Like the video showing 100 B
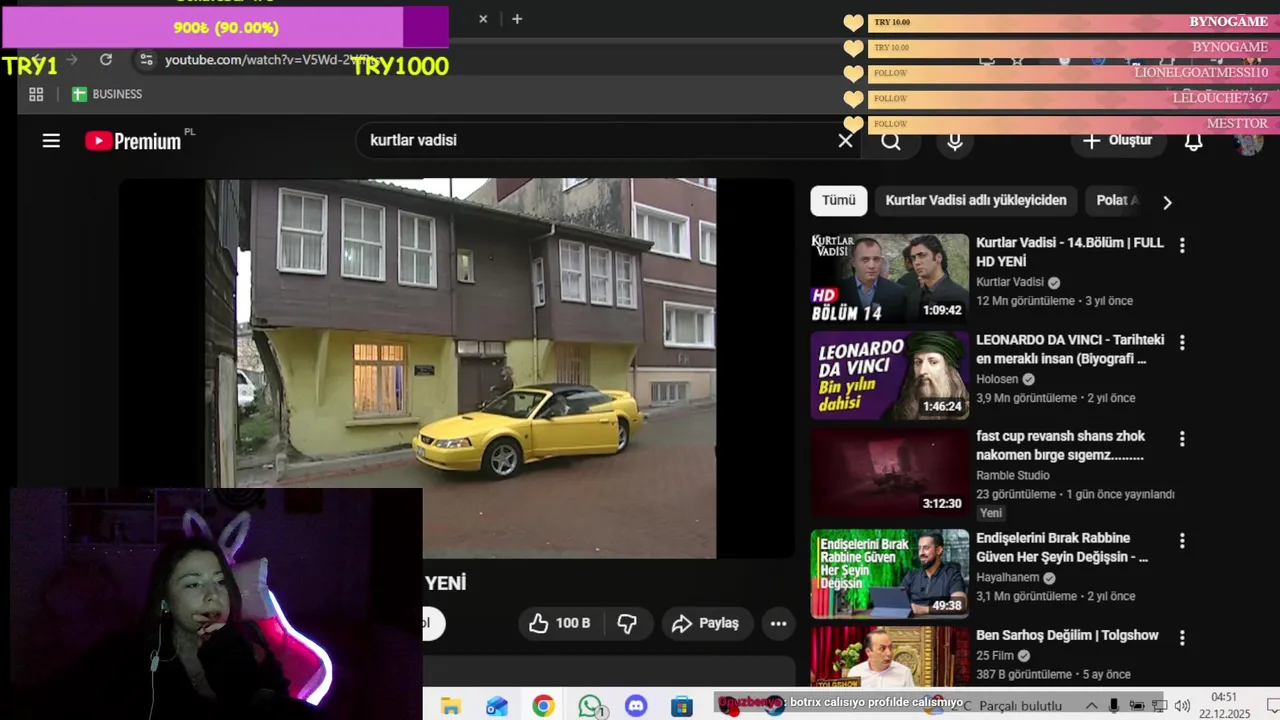Image resolution: width=1280 pixels, height=720 pixels. (x=559, y=623)
